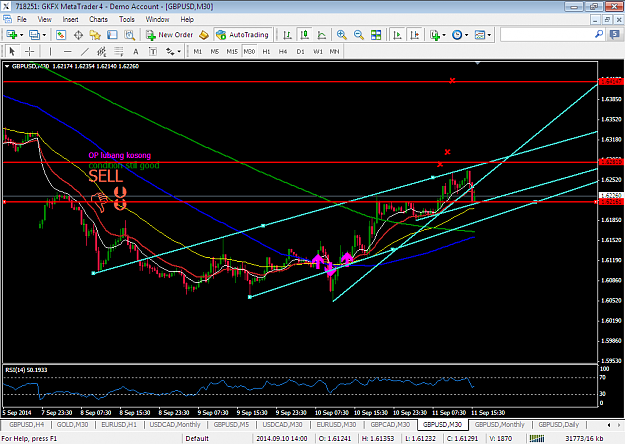Switch to the D1 timeframe
The height and width of the screenshot is (444, 625).
tap(301, 51)
